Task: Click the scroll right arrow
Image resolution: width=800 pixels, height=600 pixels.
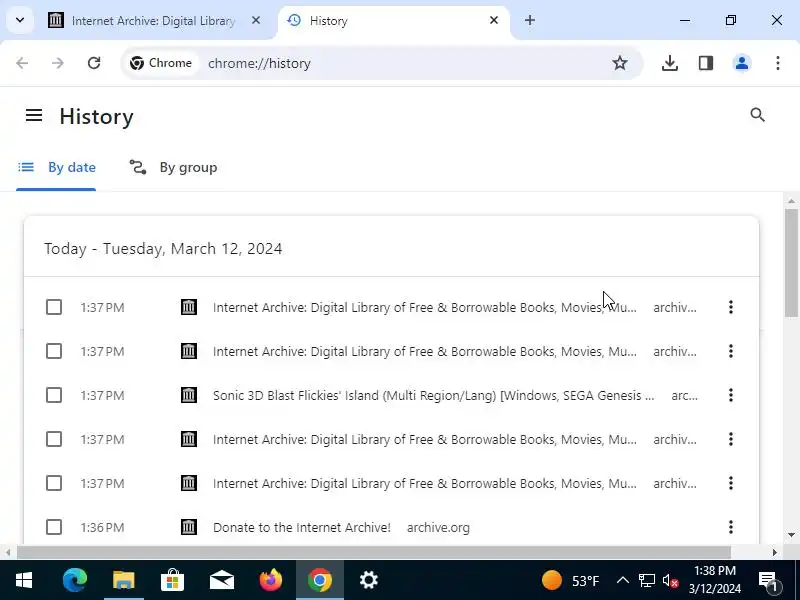Action: pyautogui.click(x=774, y=553)
